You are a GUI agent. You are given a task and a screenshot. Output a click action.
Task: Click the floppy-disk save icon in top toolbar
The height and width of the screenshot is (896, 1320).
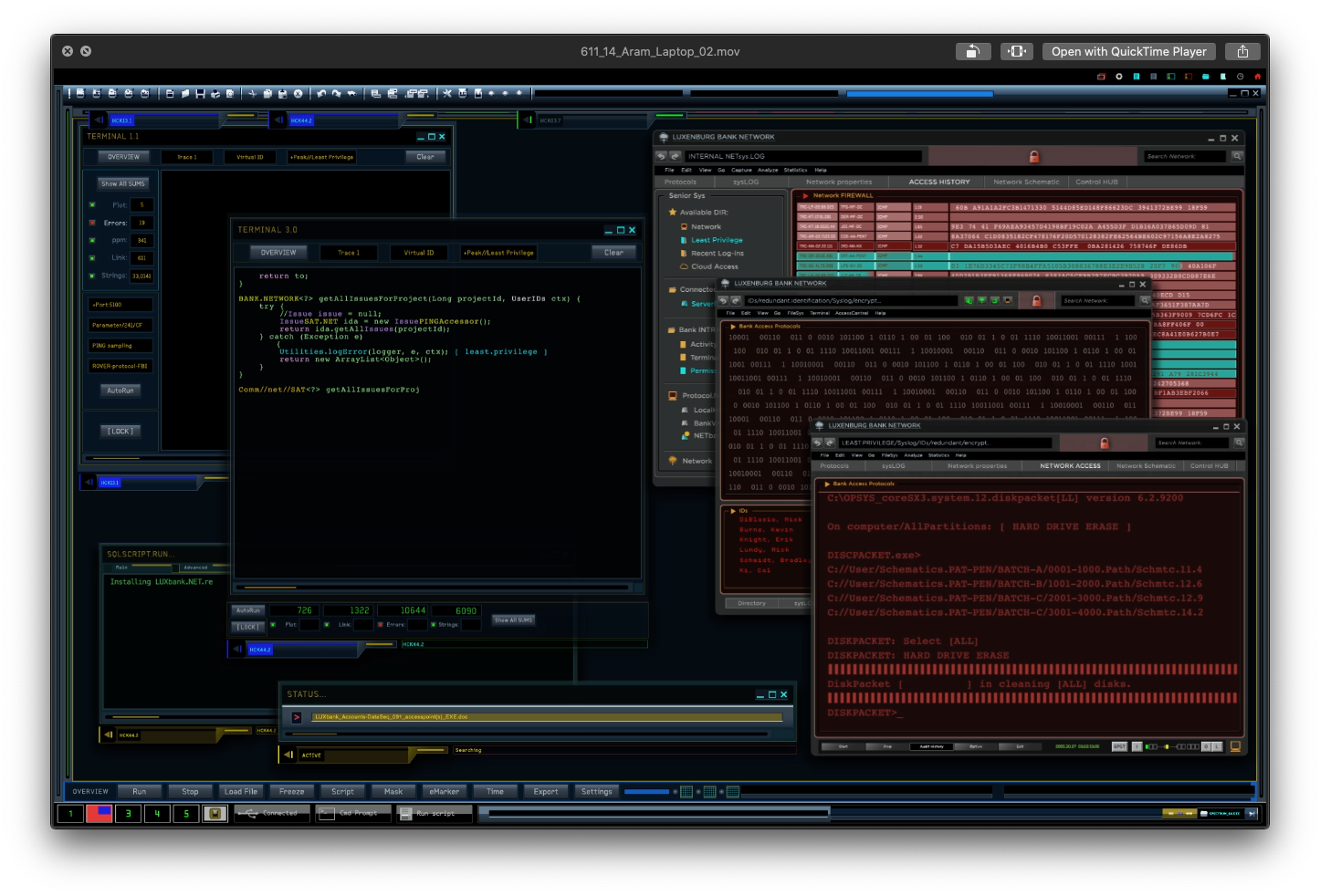(200, 93)
